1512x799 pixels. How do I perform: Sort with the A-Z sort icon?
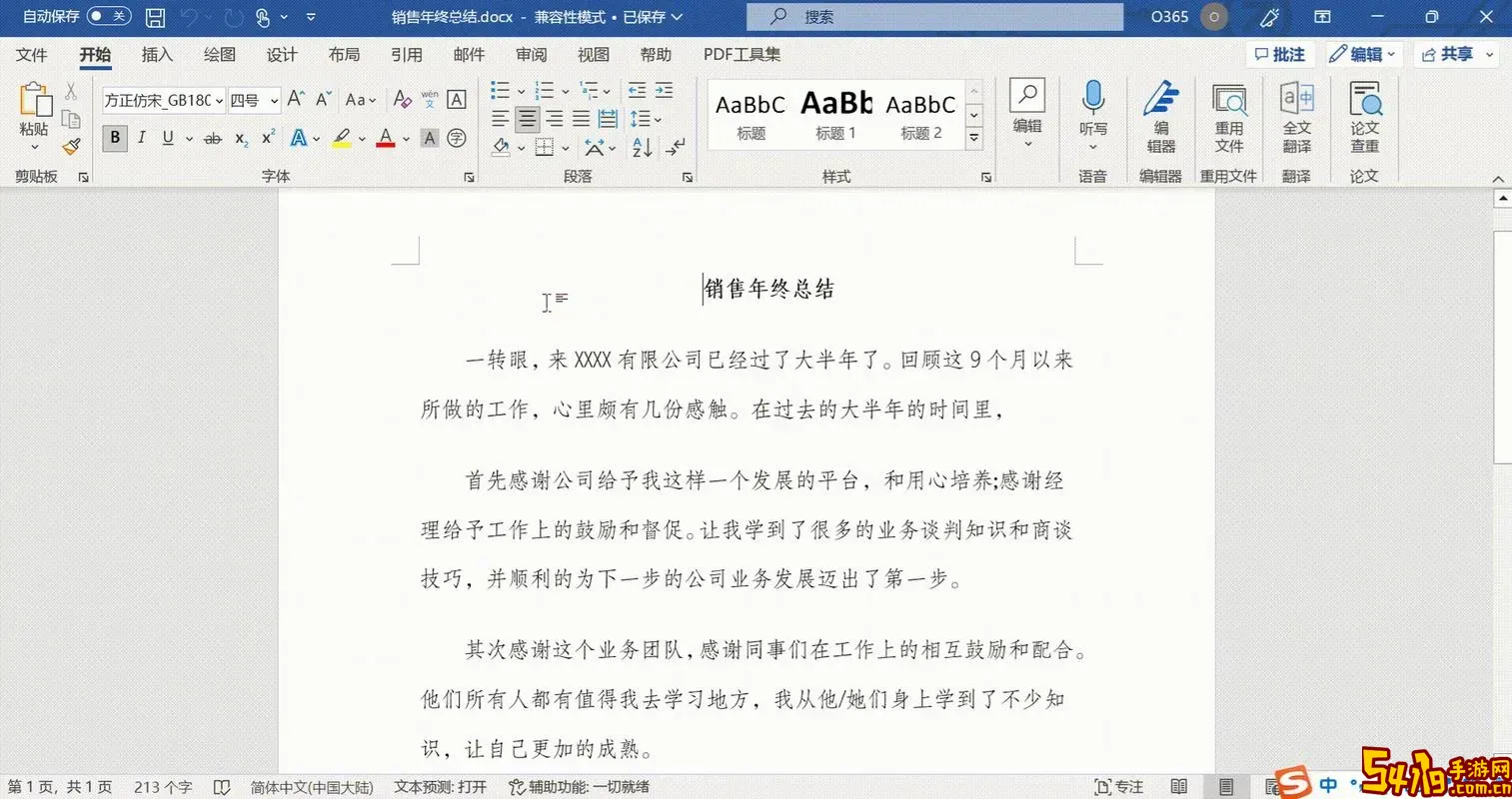[x=643, y=148]
